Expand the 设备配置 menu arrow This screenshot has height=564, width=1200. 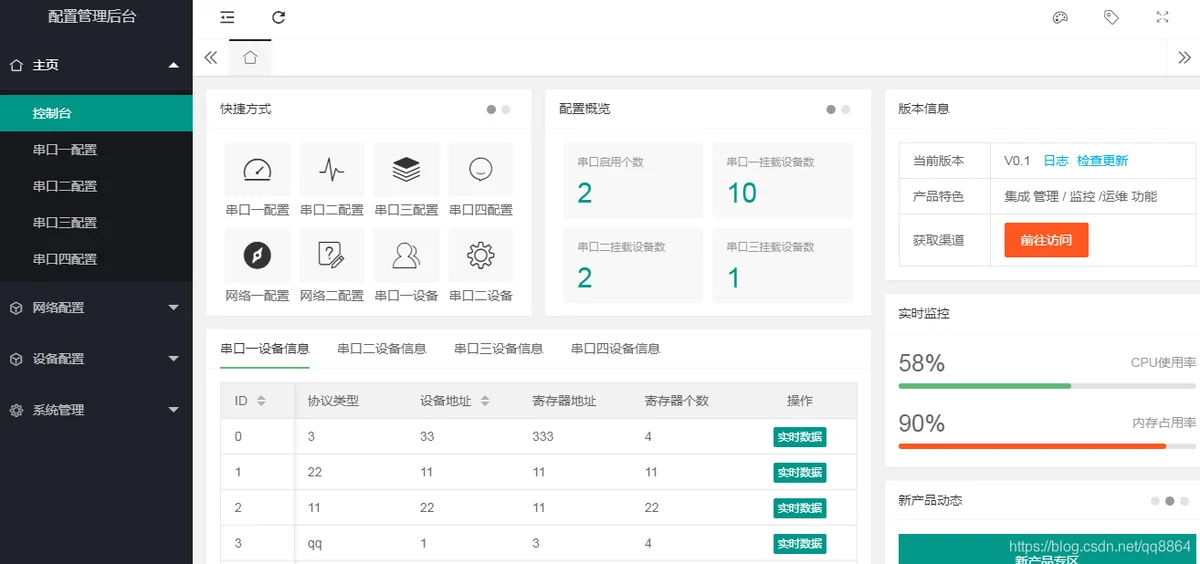click(x=174, y=359)
